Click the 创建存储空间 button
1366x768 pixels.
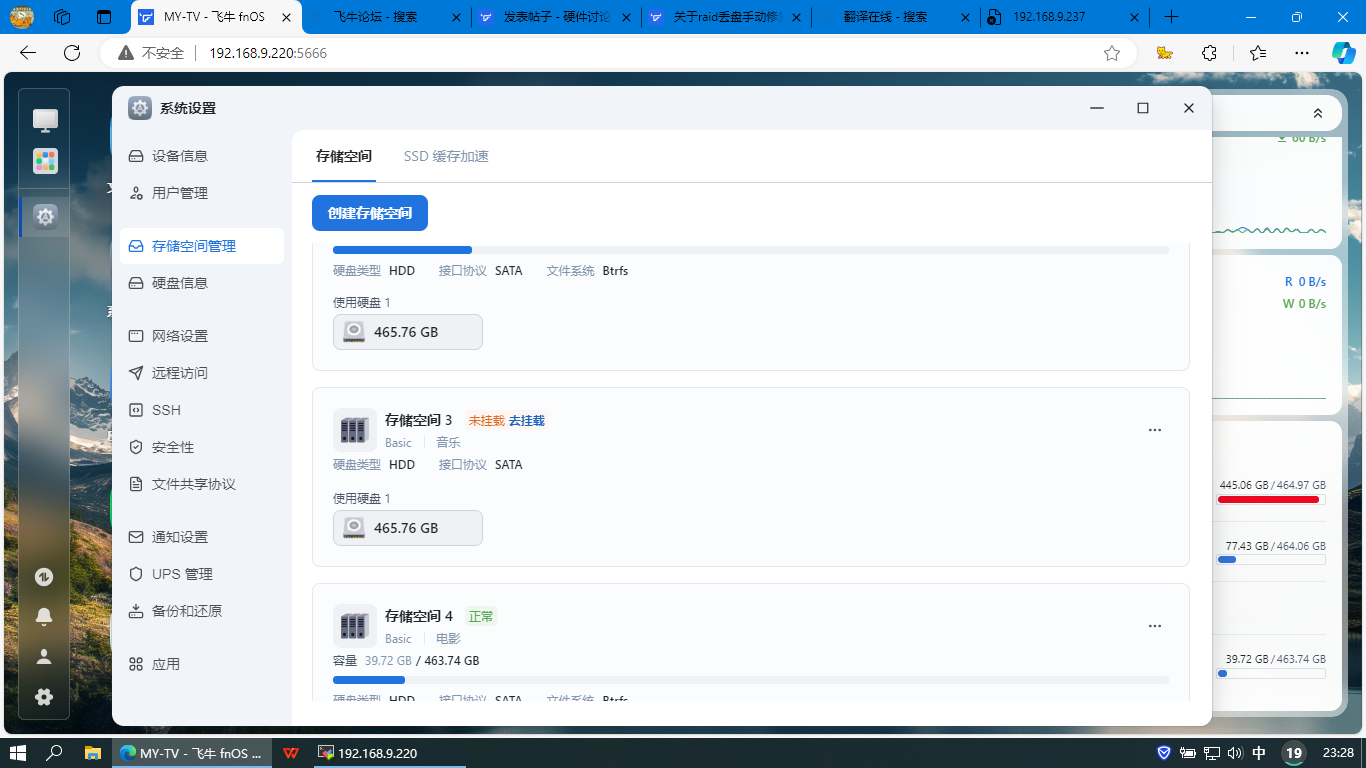[x=370, y=213]
